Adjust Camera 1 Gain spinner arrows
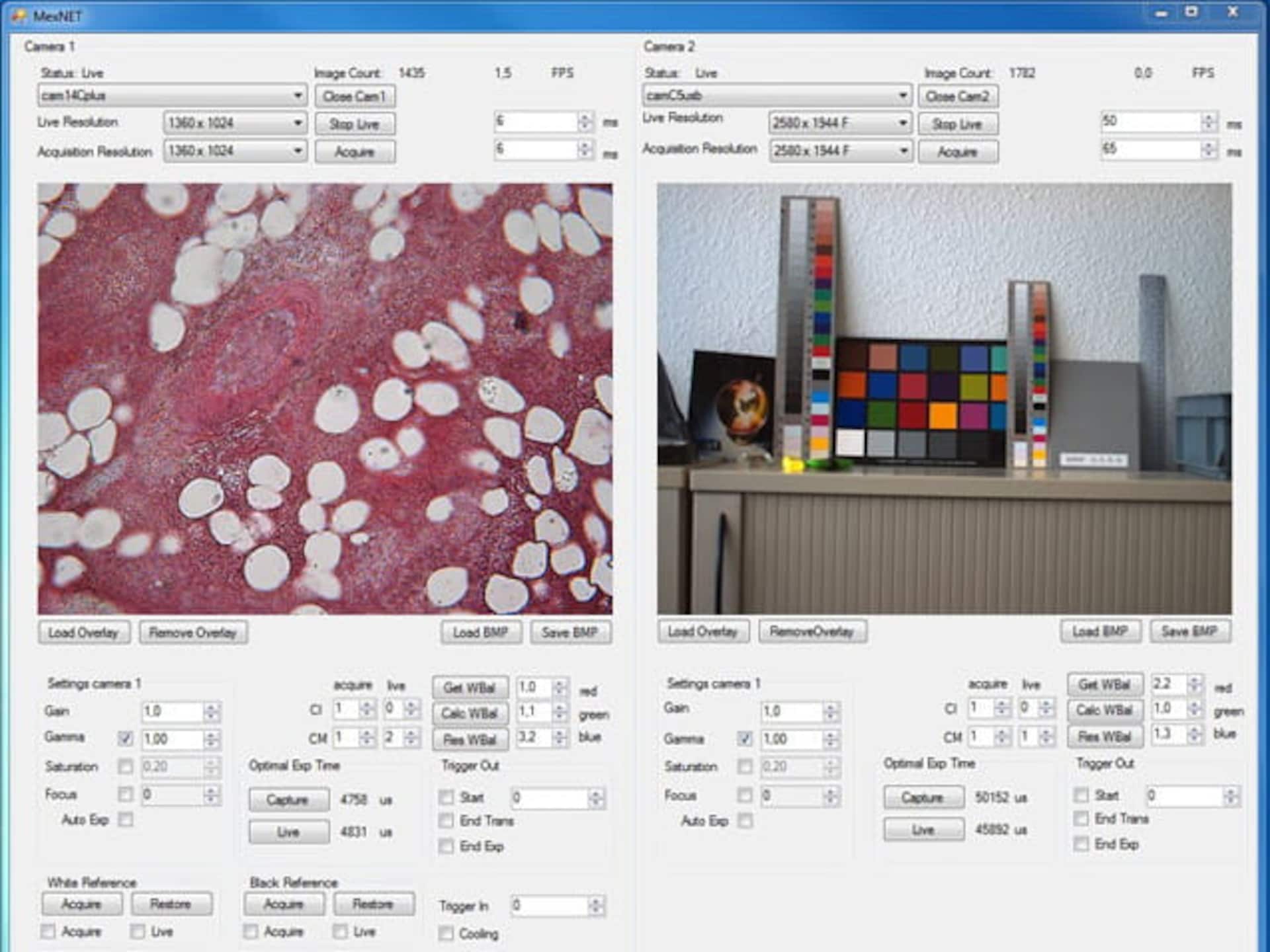Viewport: 1270px width, 952px height. click(212, 711)
